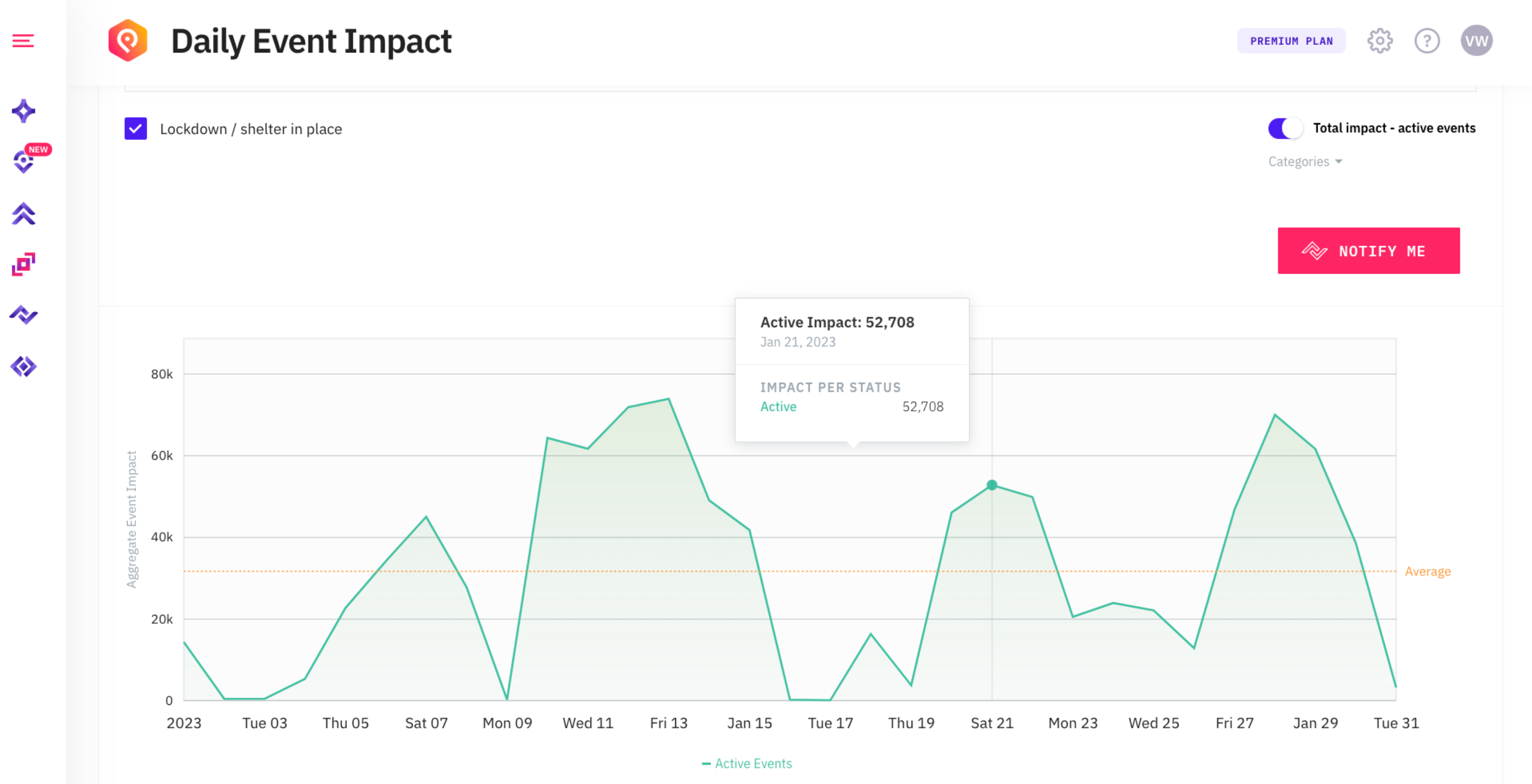Open the wave-shaped sidebar icon
Screen dimensions: 1532x784
coord(23,315)
